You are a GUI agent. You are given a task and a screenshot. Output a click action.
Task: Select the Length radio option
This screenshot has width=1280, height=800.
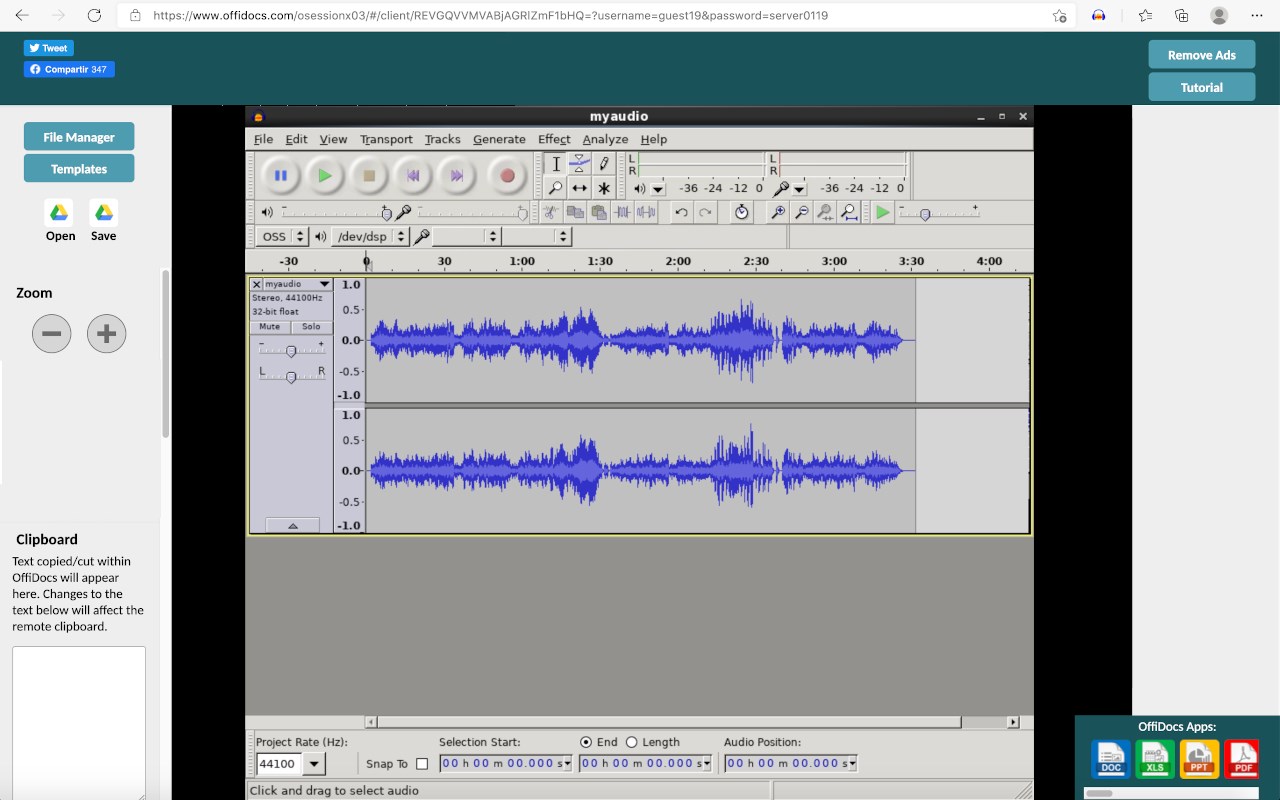point(632,742)
